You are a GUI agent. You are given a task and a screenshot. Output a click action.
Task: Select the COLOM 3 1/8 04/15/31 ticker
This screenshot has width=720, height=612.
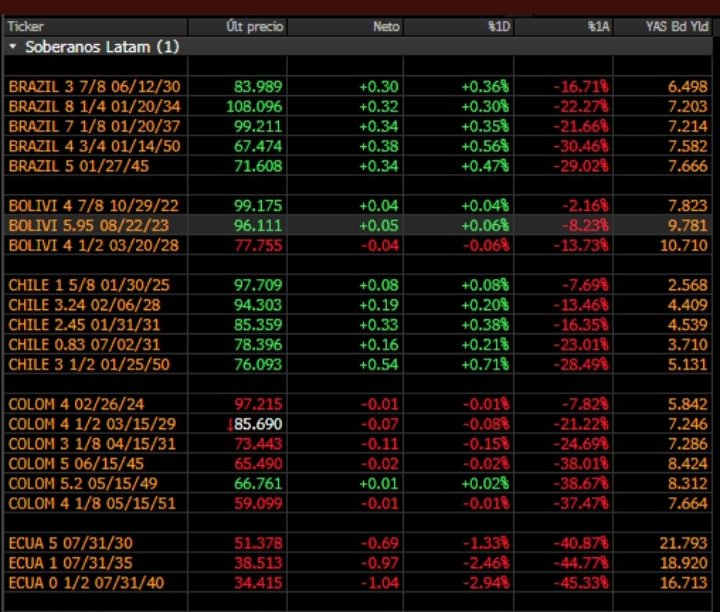point(92,444)
